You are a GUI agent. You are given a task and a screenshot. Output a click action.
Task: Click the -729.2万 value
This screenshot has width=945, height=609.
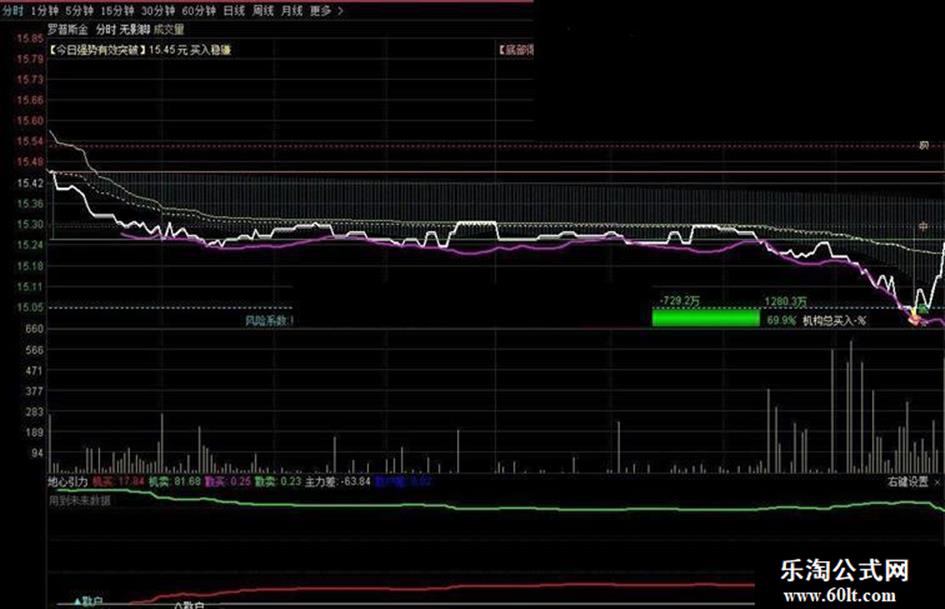[680, 301]
